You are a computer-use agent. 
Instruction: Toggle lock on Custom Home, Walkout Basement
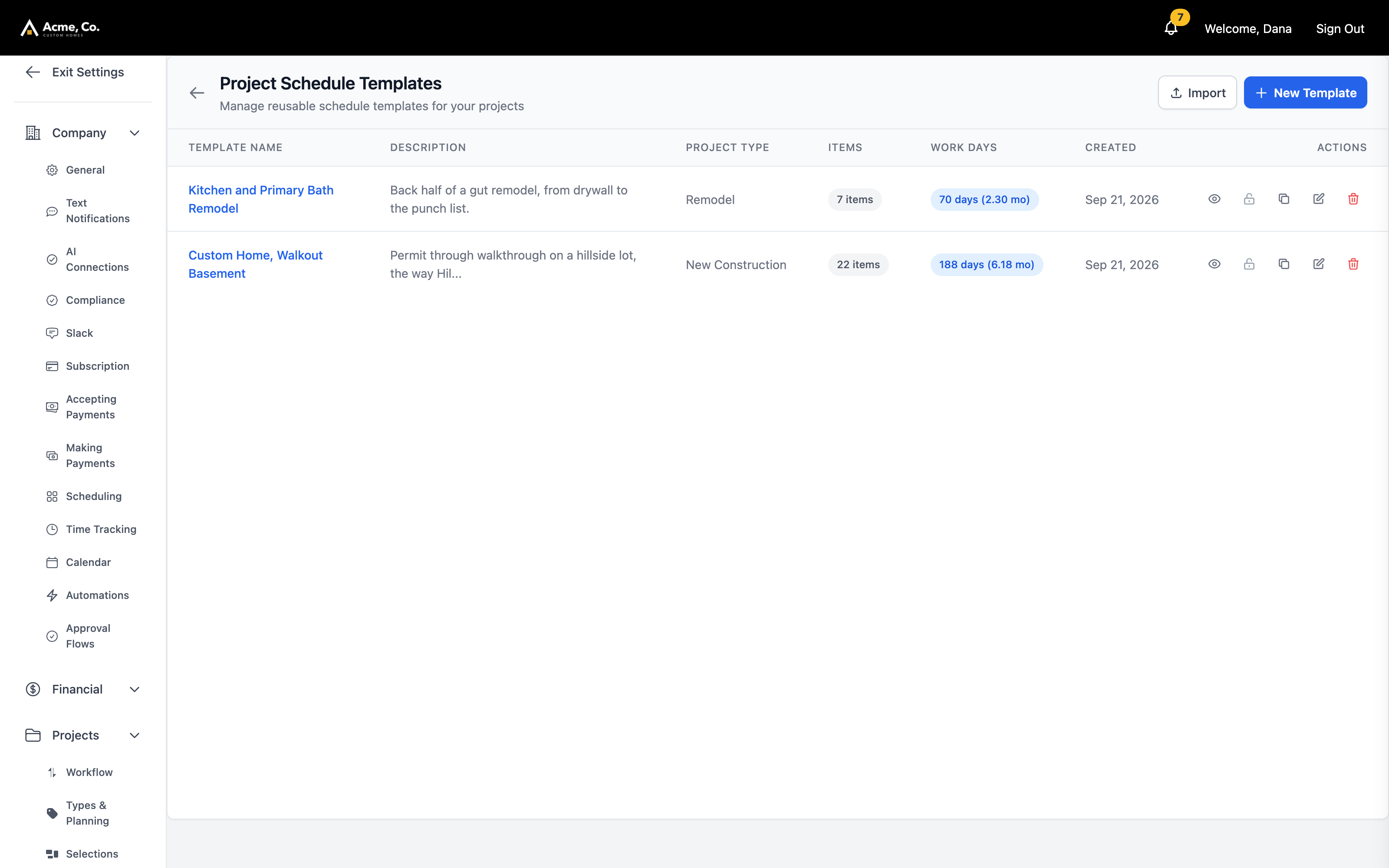point(1249,264)
